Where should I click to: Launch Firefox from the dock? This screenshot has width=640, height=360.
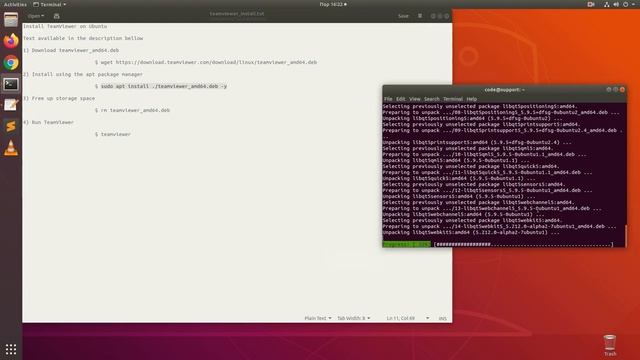11,41
